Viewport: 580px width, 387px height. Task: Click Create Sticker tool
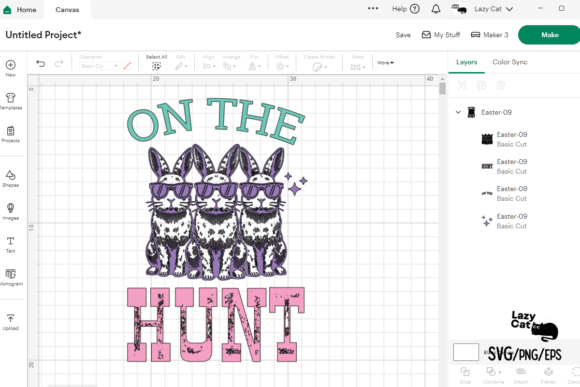click(x=320, y=63)
